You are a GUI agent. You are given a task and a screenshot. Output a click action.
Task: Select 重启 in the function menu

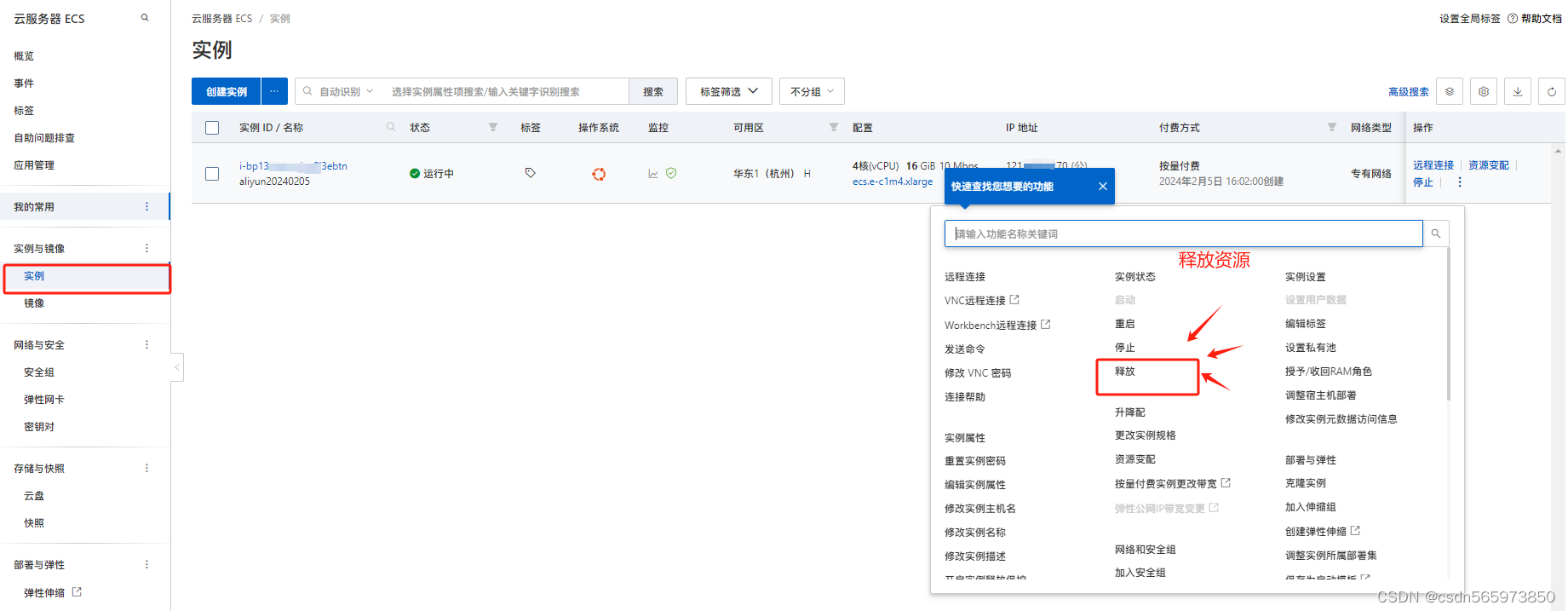[1125, 324]
